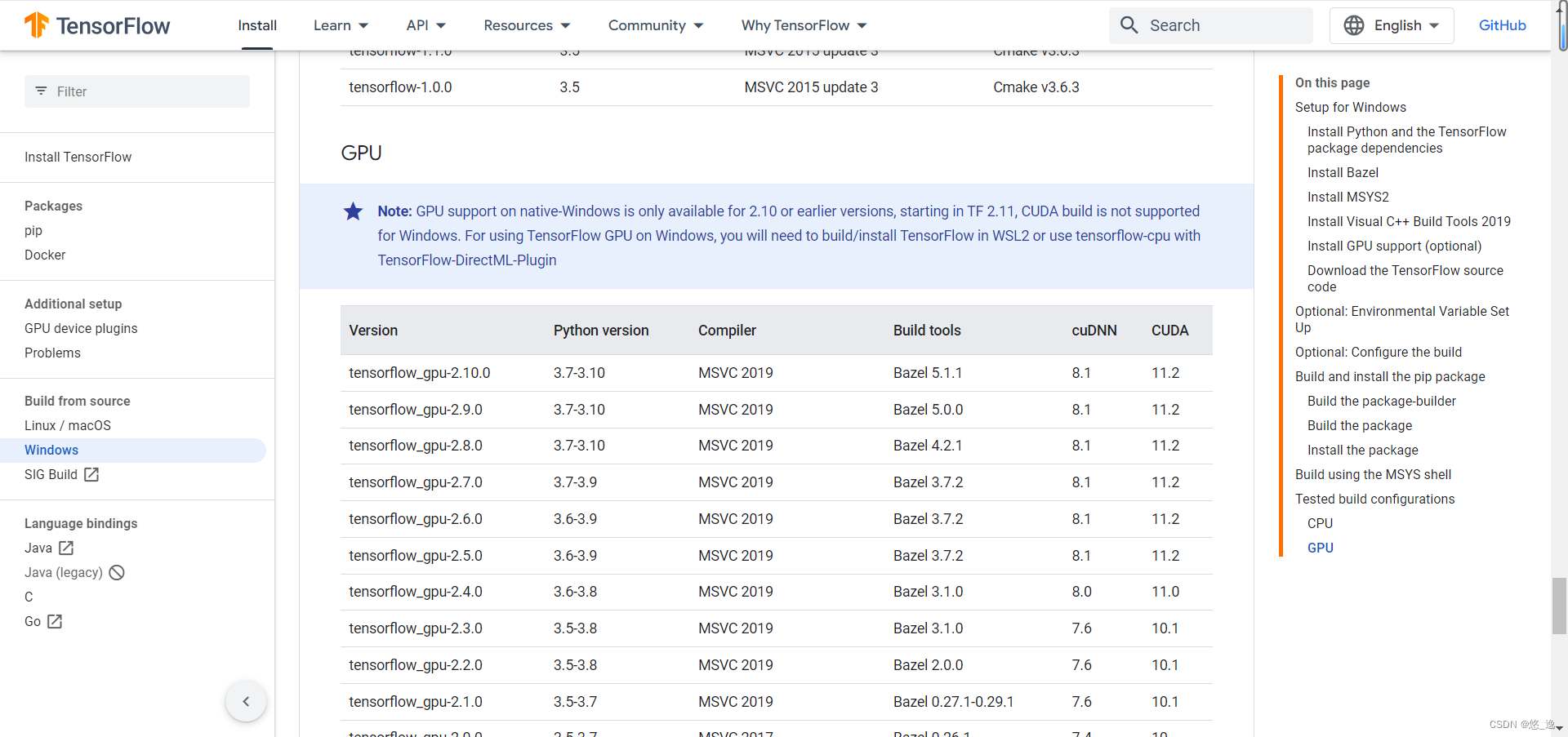Open the TensorFlow-DirectML-Plugin link
1568x737 pixels.
[x=466, y=260]
